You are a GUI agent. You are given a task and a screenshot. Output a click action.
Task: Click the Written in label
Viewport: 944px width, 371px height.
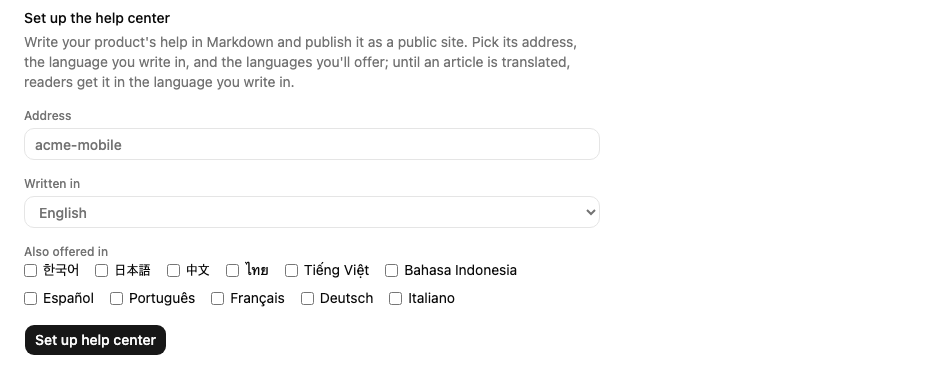coord(52,184)
